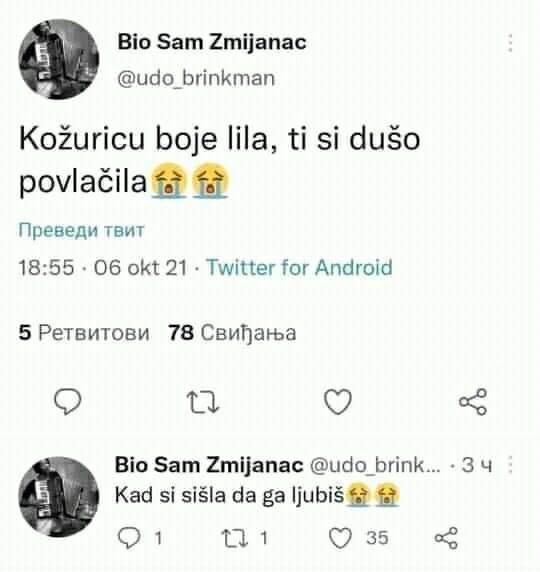Click 'Bio Sam Zmijanac' name on the reply

pos(209,465)
